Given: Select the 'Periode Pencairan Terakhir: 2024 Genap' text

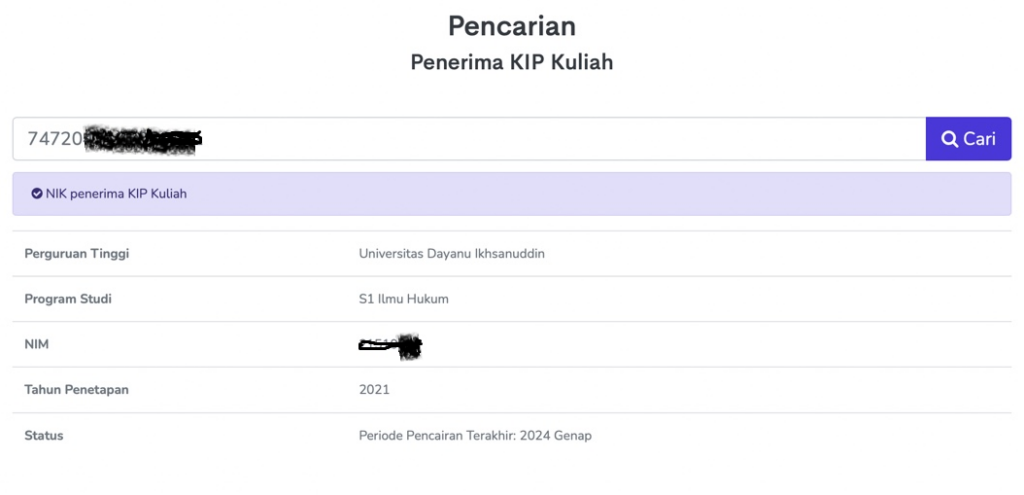Looking at the screenshot, I should (475, 436).
